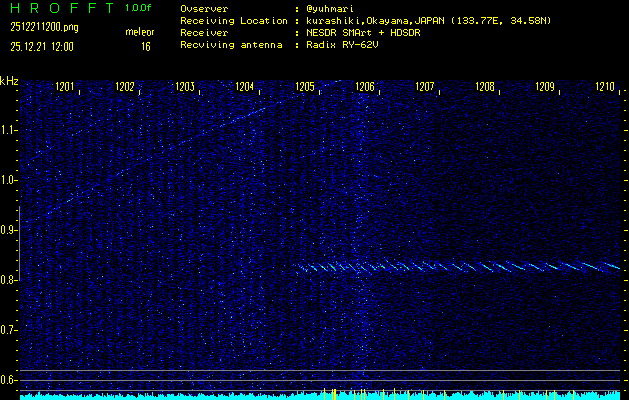Select the 1210 time marker
Viewport: 629px width, 400px height.
tap(604, 87)
